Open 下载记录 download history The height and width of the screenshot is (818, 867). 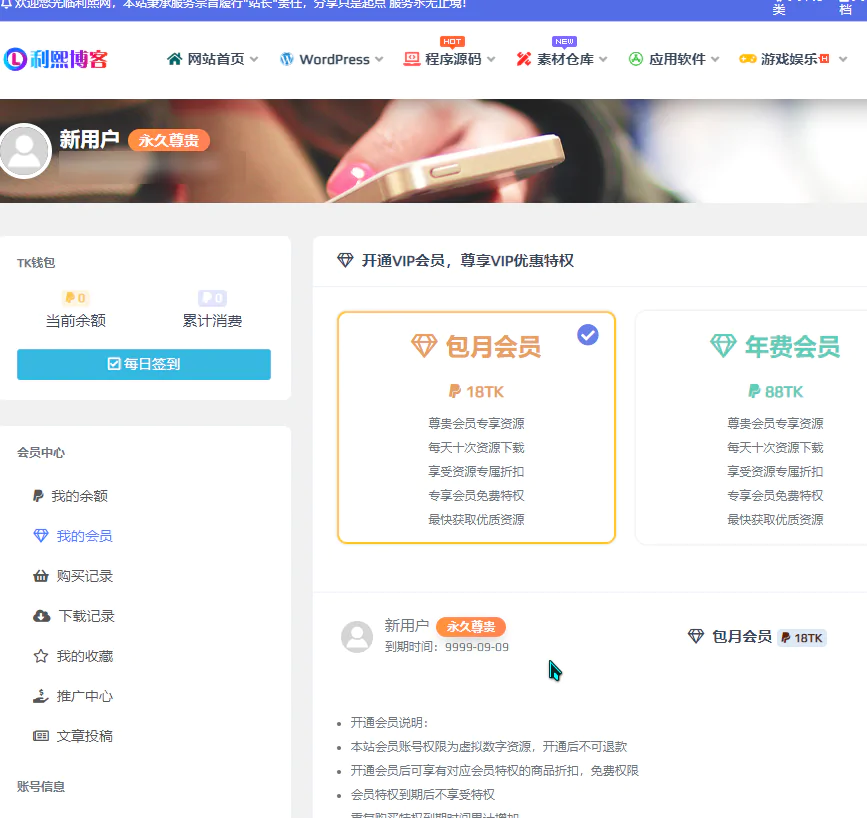tap(86, 616)
